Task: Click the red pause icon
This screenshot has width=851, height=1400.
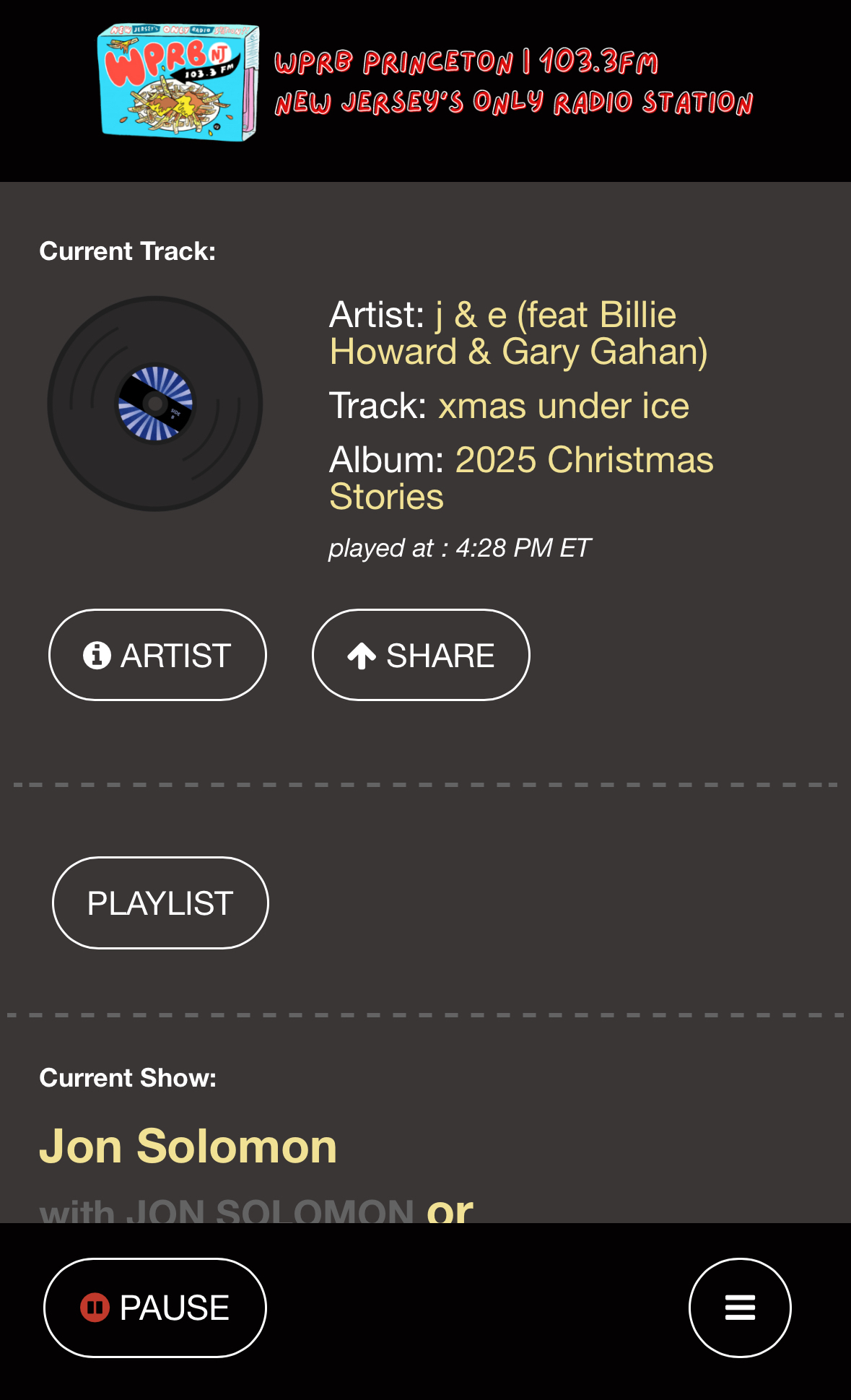Action: pyautogui.click(x=95, y=1308)
